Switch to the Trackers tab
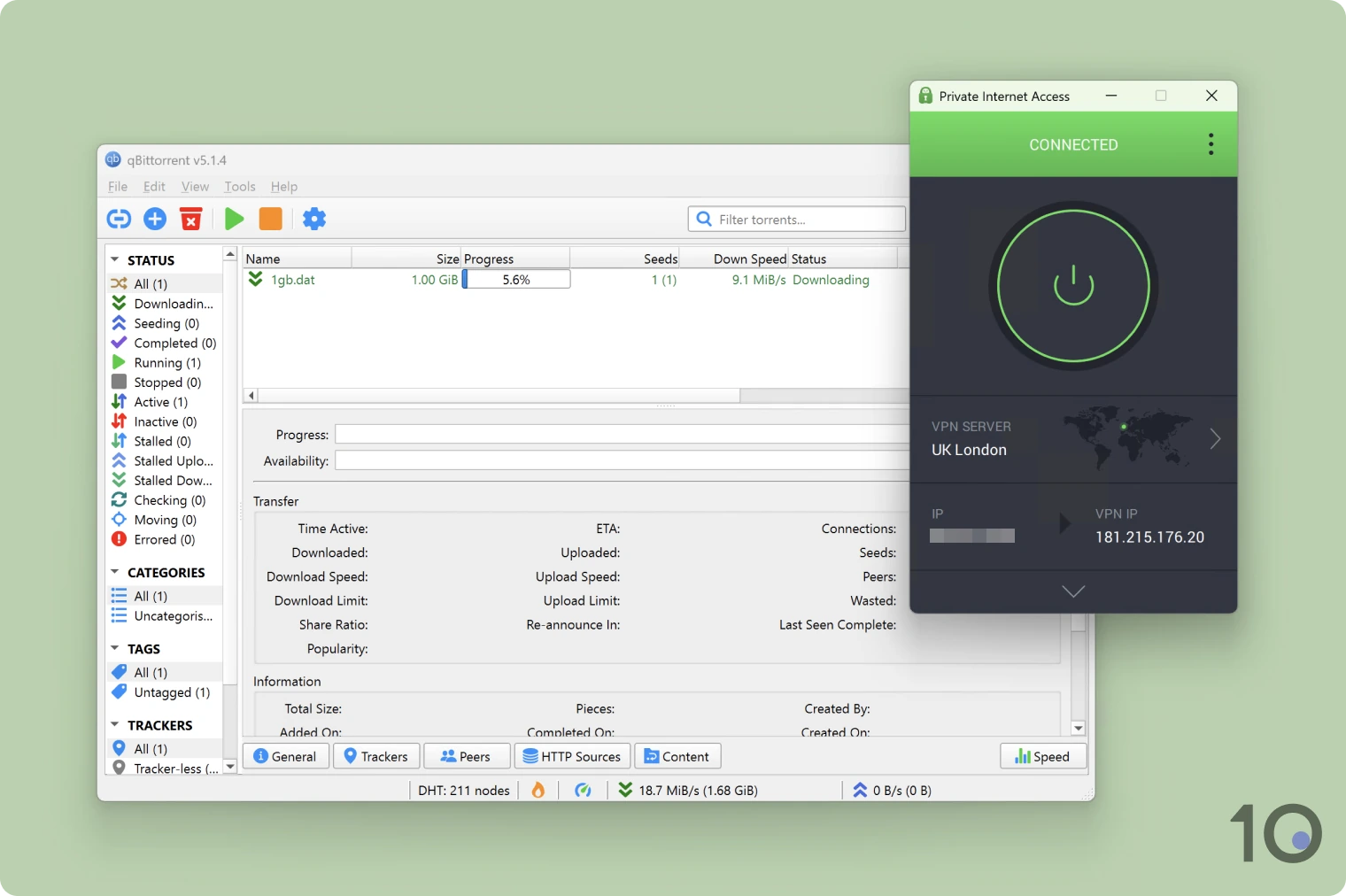 click(x=376, y=755)
